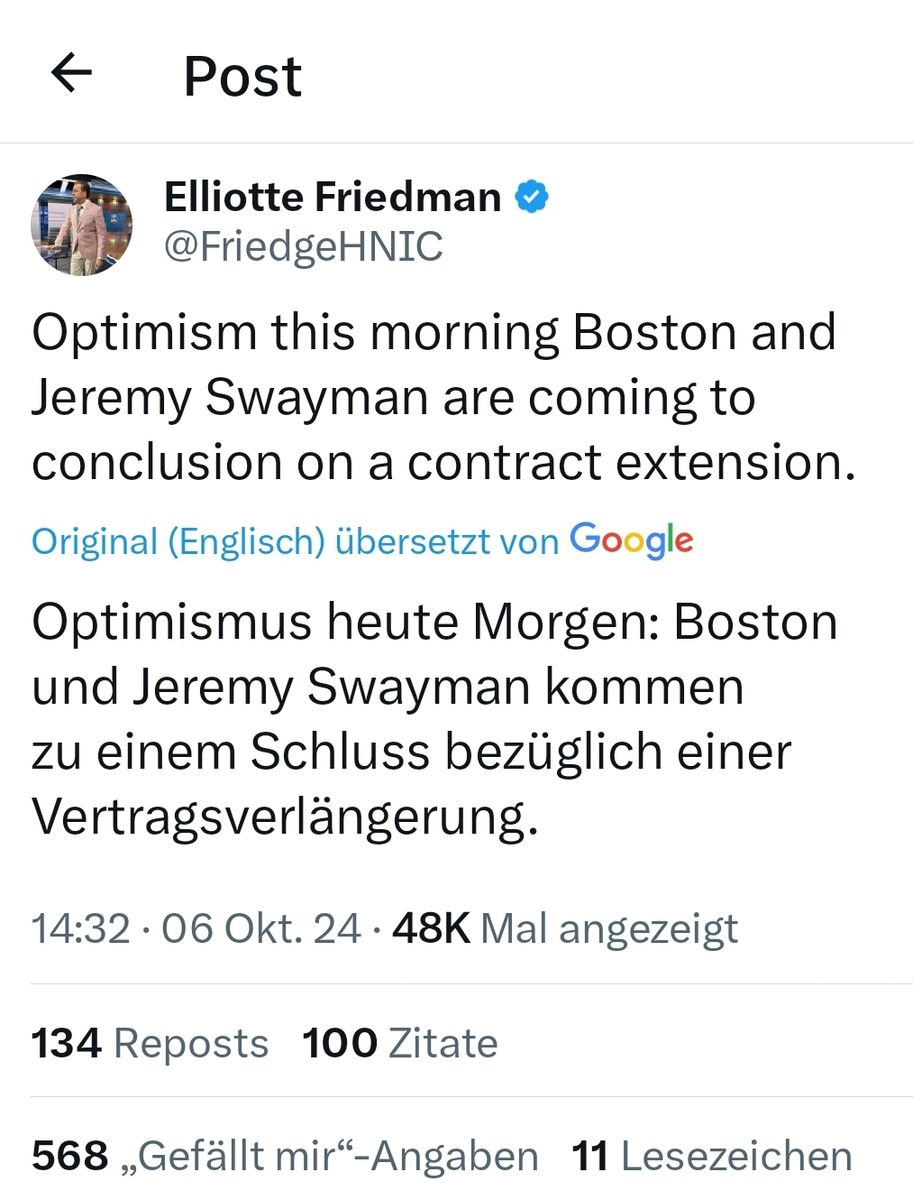Screen dimensions: 913x1200
Task: Tap the blue verified badge
Action: [531, 198]
